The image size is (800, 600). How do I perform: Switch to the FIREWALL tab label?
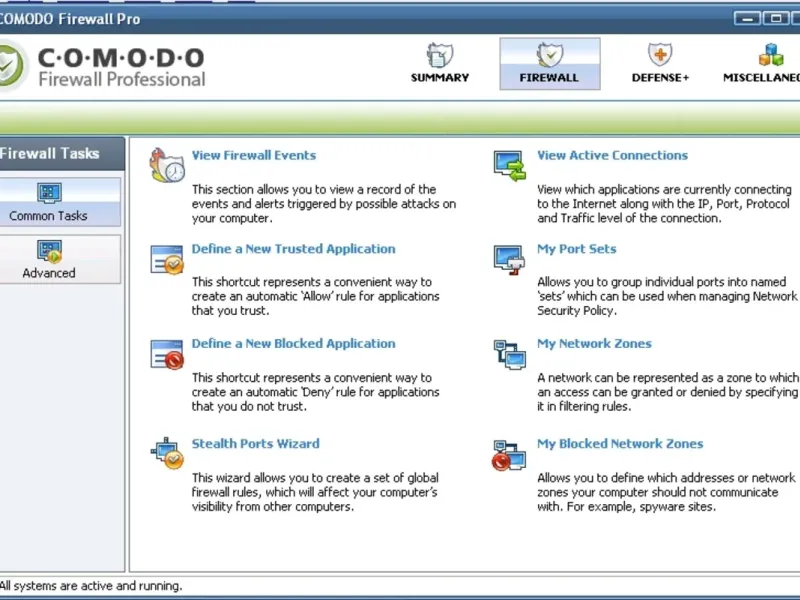pyautogui.click(x=549, y=78)
